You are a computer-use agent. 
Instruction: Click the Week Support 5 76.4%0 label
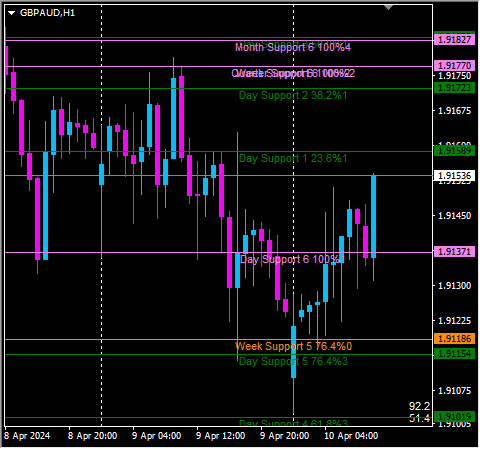(x=294, y=346)
